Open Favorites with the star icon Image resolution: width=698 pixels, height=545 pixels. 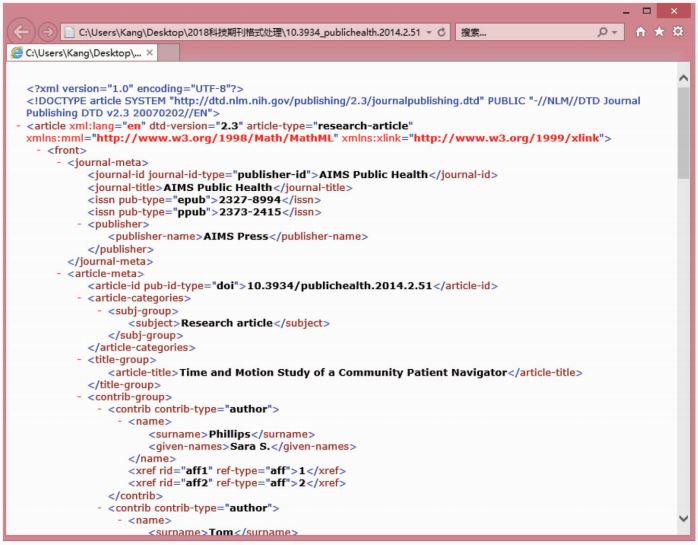click(659, 32)
